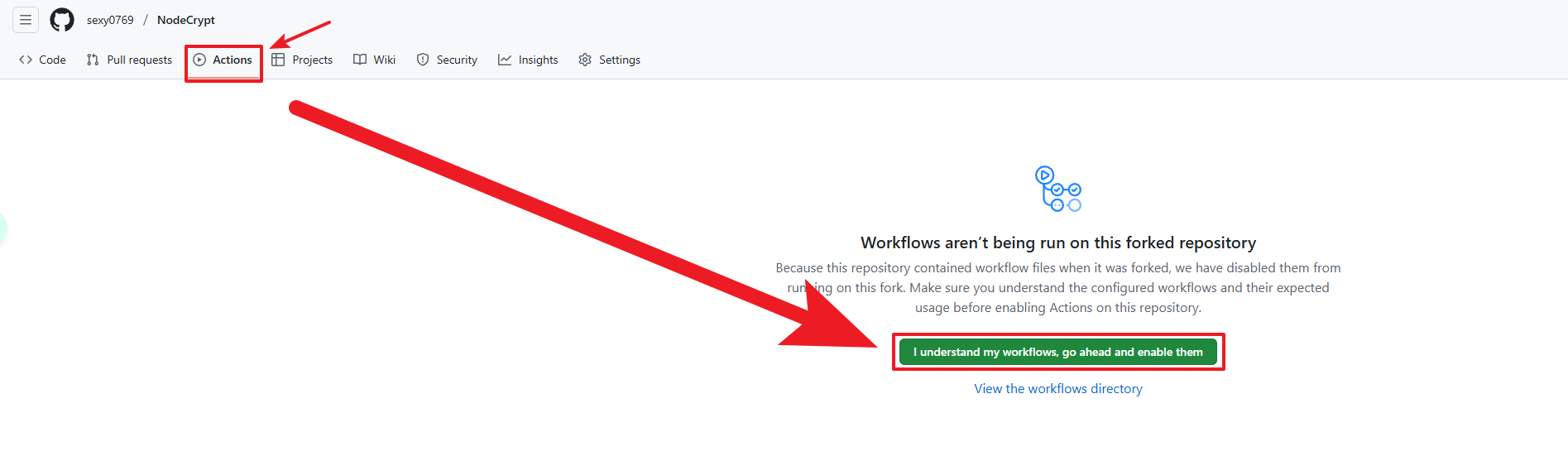Click the Projects table icon
Image resolution: width=1568 pixels, height=461 pixels.
click(x=278, y=60)
